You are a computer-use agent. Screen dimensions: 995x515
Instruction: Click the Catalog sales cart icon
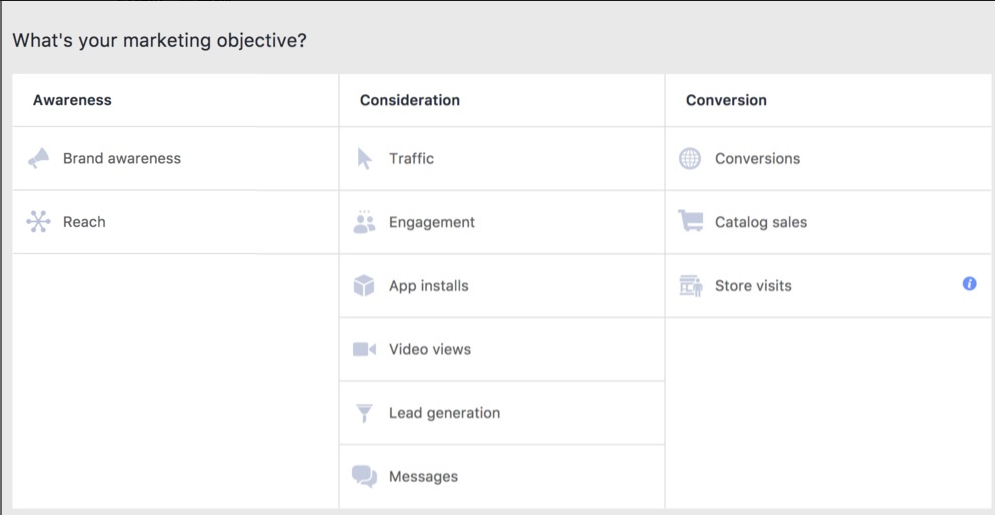(x=690, y=221)
